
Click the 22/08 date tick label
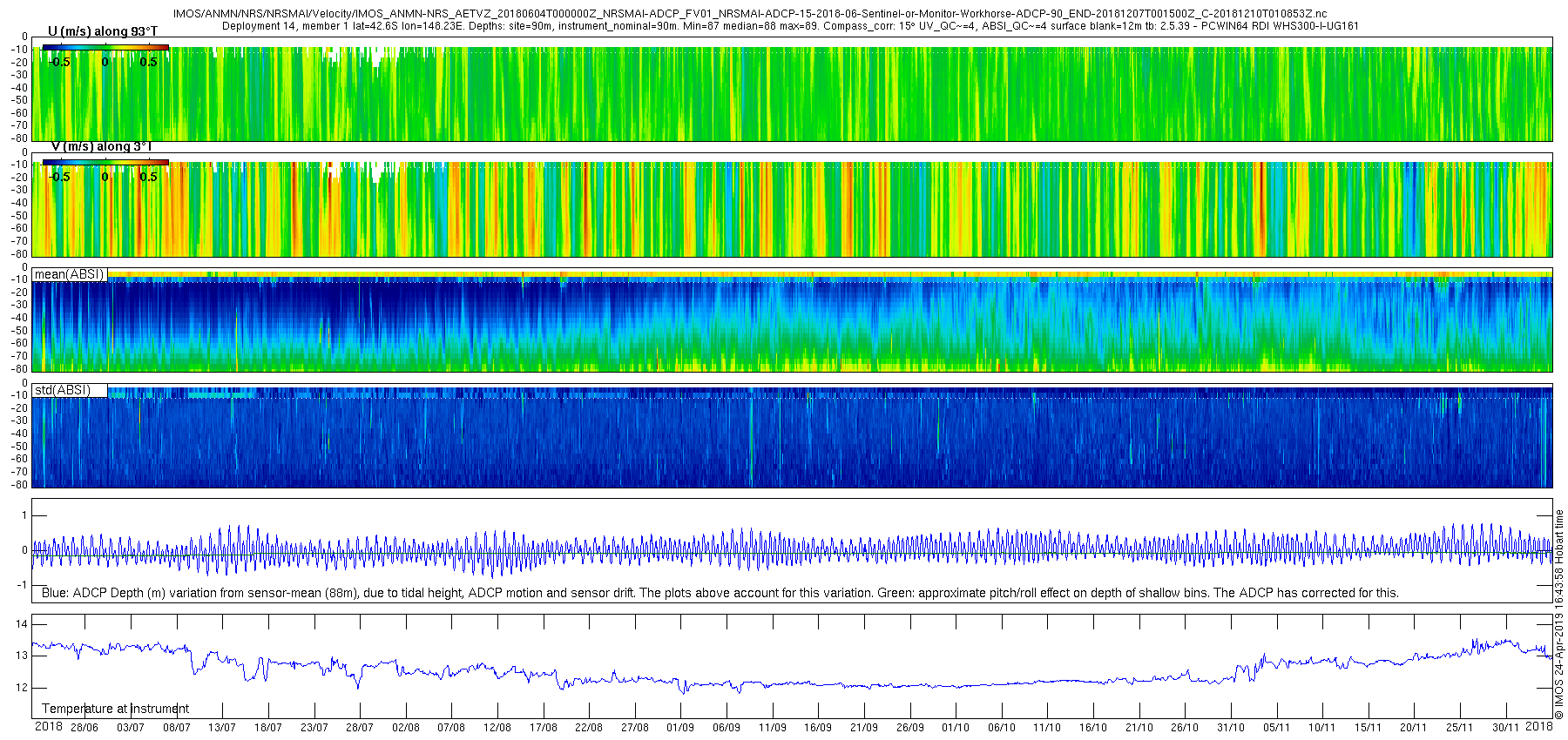(588, 728)
